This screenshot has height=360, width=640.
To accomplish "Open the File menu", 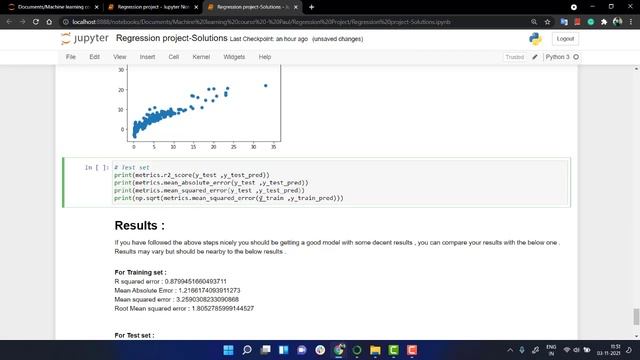I will (71, 57).
